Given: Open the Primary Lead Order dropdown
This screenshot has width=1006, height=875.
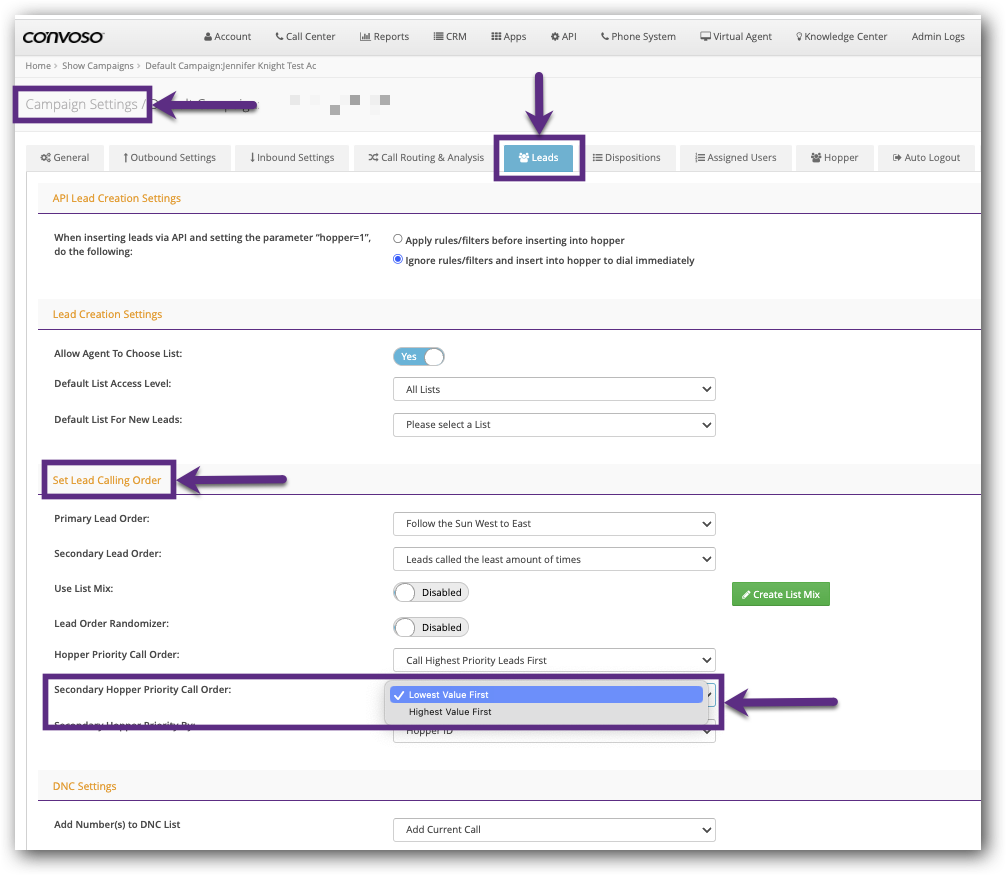Looking at the screenshot, I should pyautogui.click(x=554, y=523).
